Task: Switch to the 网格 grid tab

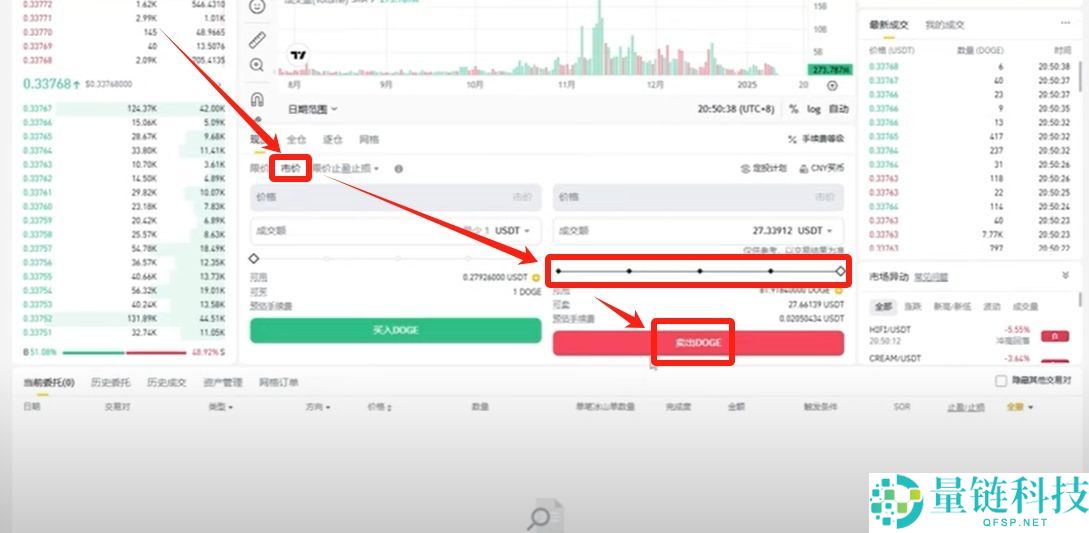Action: tap(369, 139)
